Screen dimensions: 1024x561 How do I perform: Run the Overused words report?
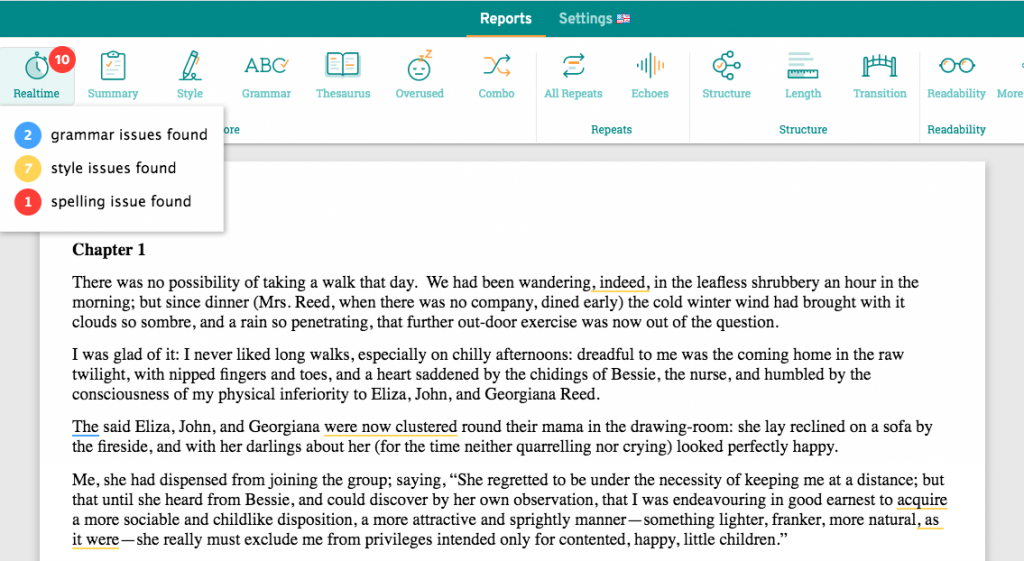pyautogui.click(x=419, y=75)
